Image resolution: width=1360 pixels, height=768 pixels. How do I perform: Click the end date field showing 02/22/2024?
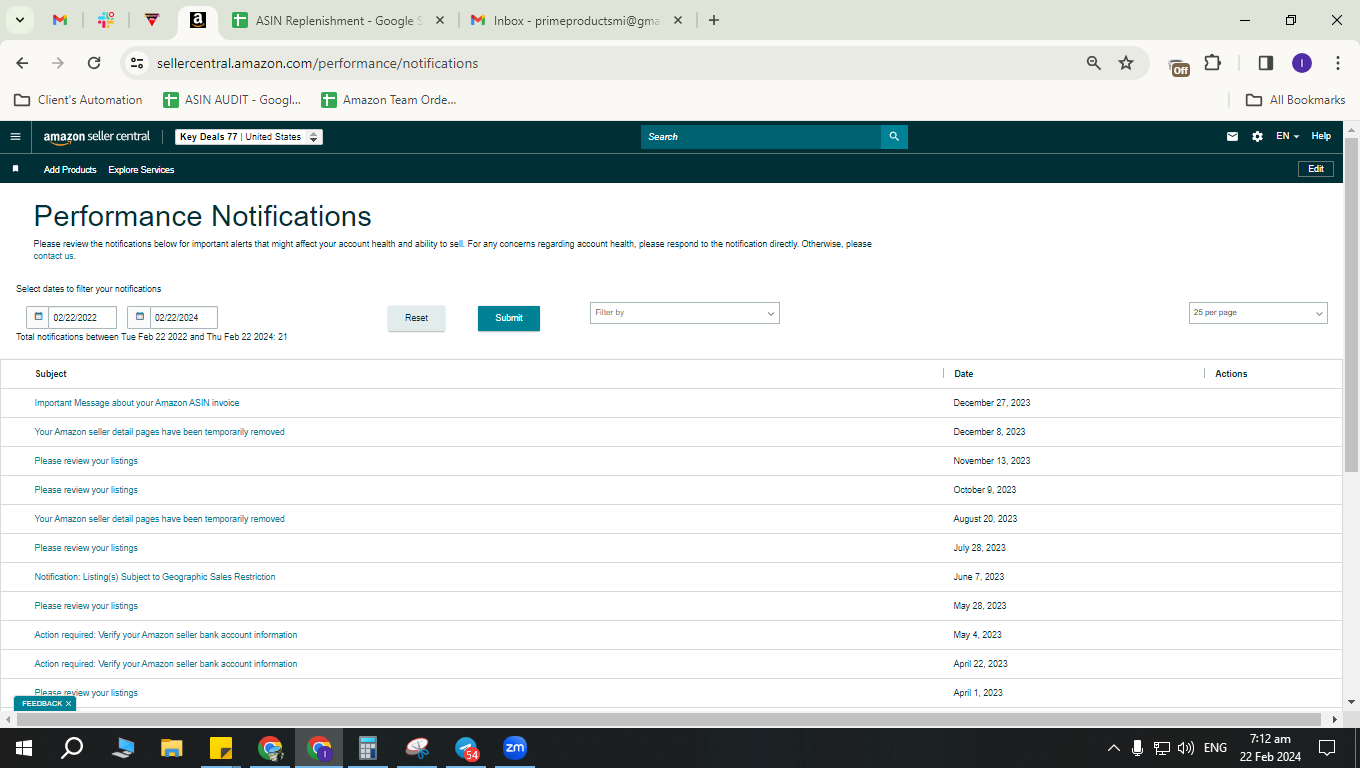[x=183, y=317]
